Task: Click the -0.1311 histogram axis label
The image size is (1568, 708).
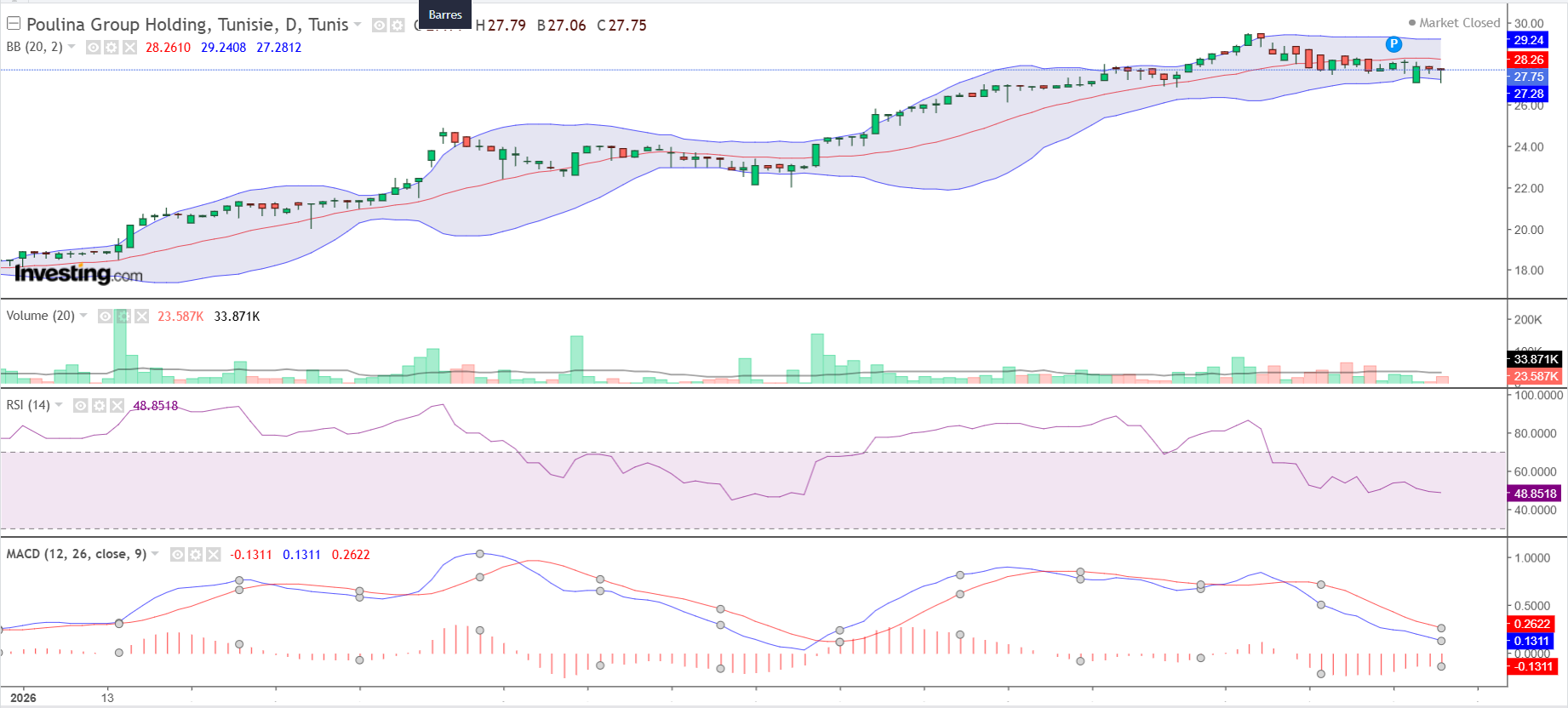Action: 1533,666
